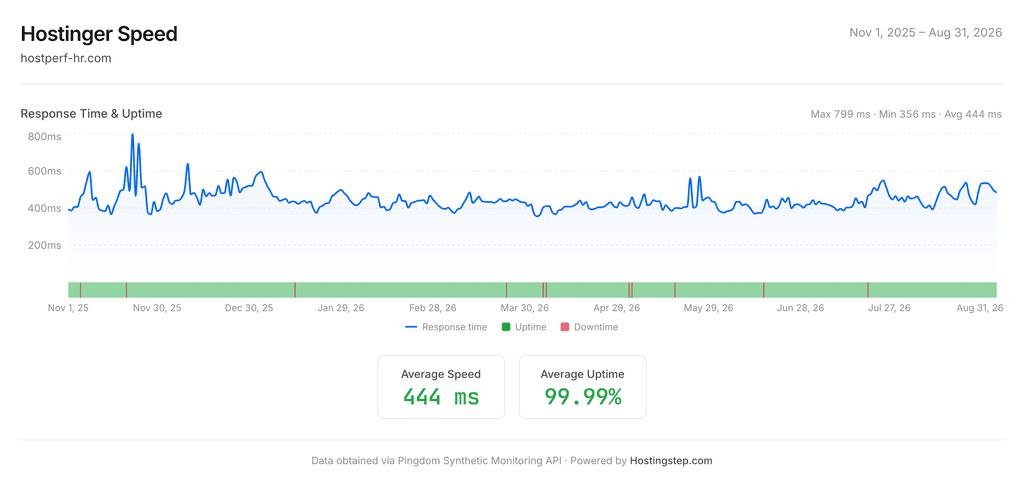Click the 400ms y-axis label
This screenshot has height=488, width=1024.
(44, 208)
